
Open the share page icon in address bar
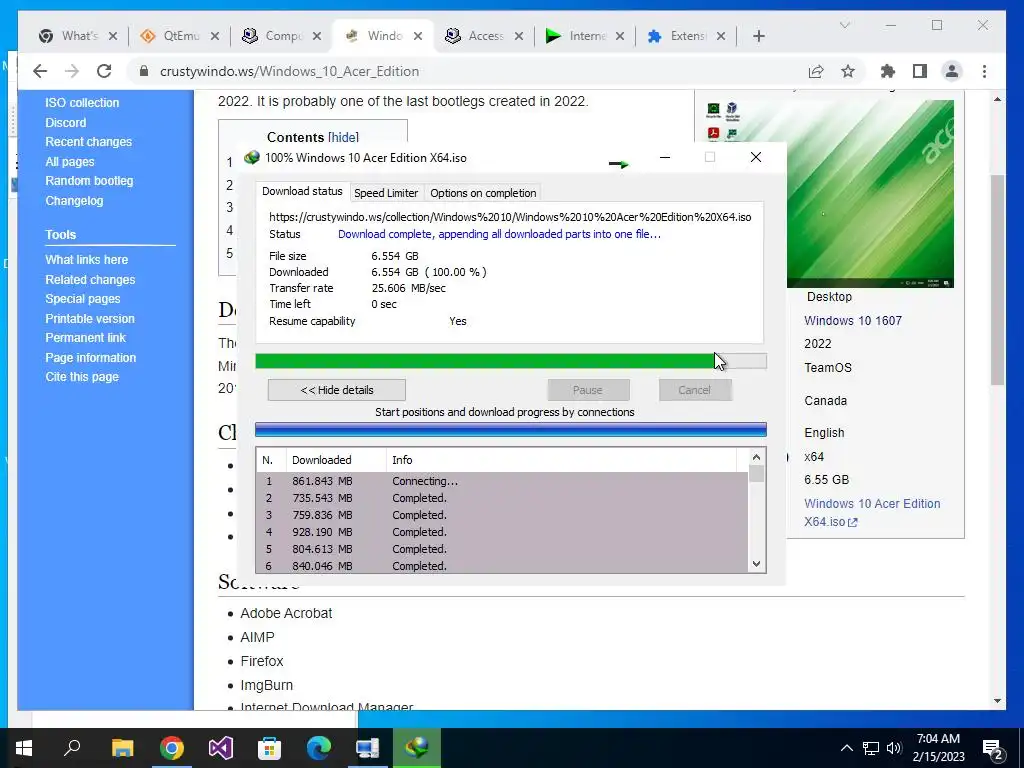(x=816, y=71)
